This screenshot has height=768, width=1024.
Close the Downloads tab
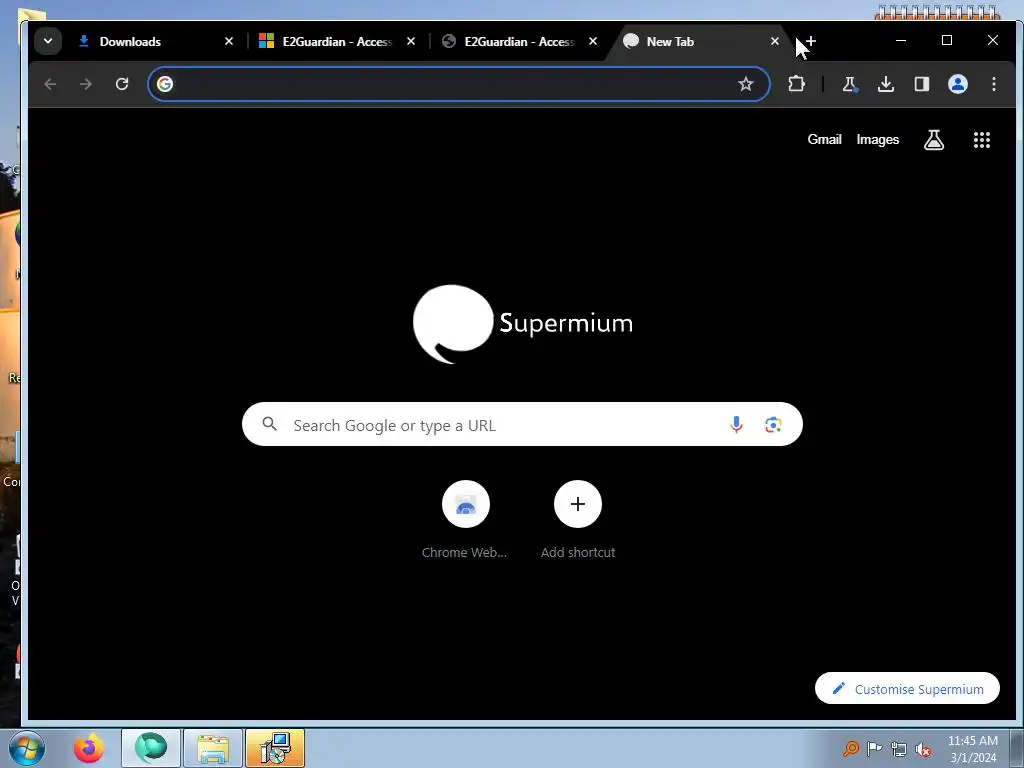229,41
